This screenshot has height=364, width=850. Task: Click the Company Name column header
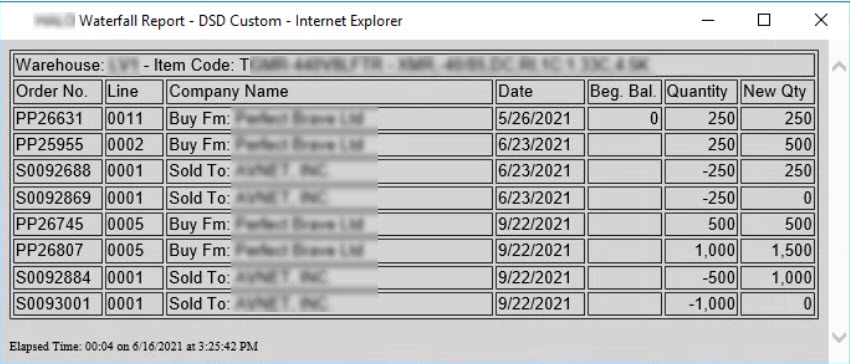[330, 92]
